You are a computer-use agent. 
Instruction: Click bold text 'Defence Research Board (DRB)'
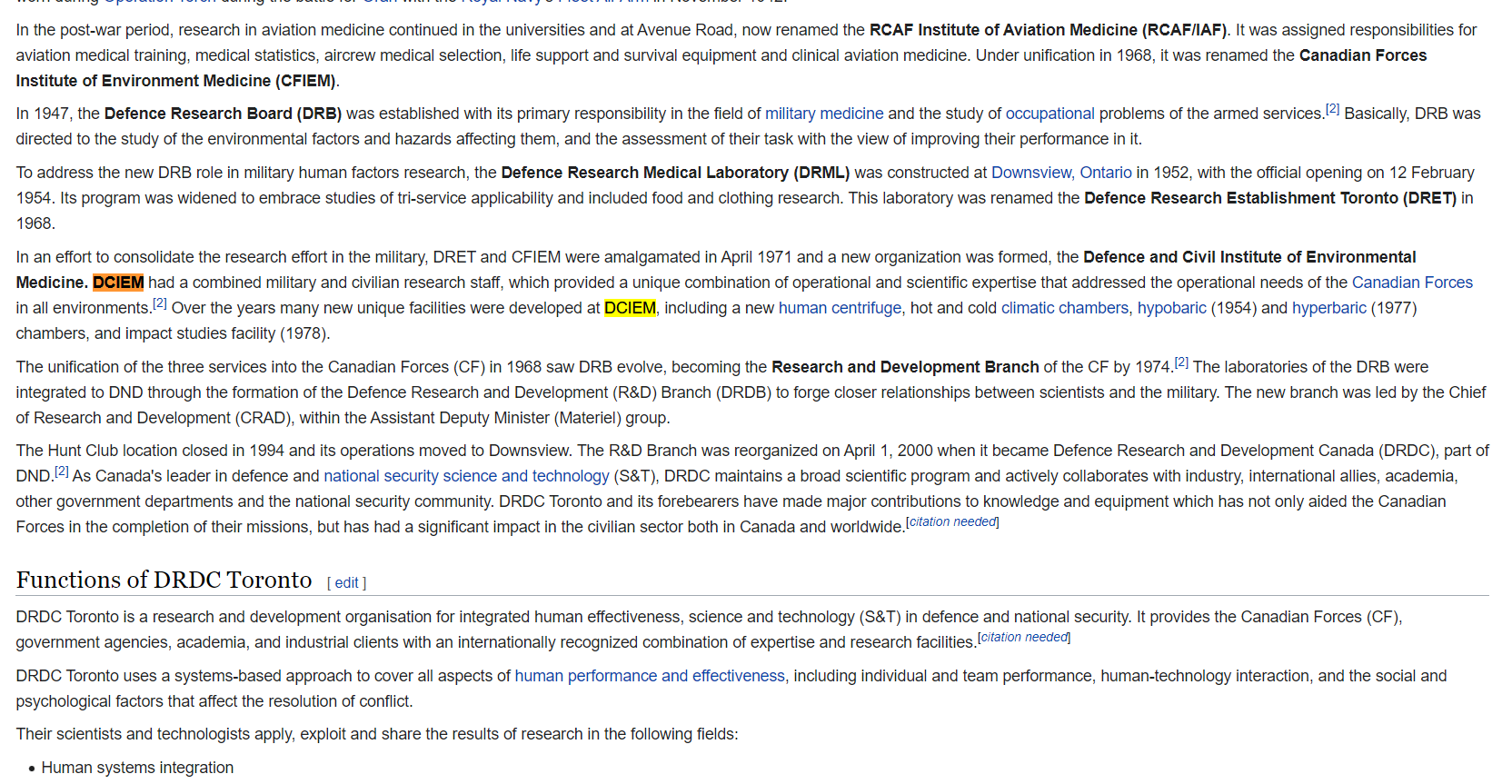(x=223, y=114)
